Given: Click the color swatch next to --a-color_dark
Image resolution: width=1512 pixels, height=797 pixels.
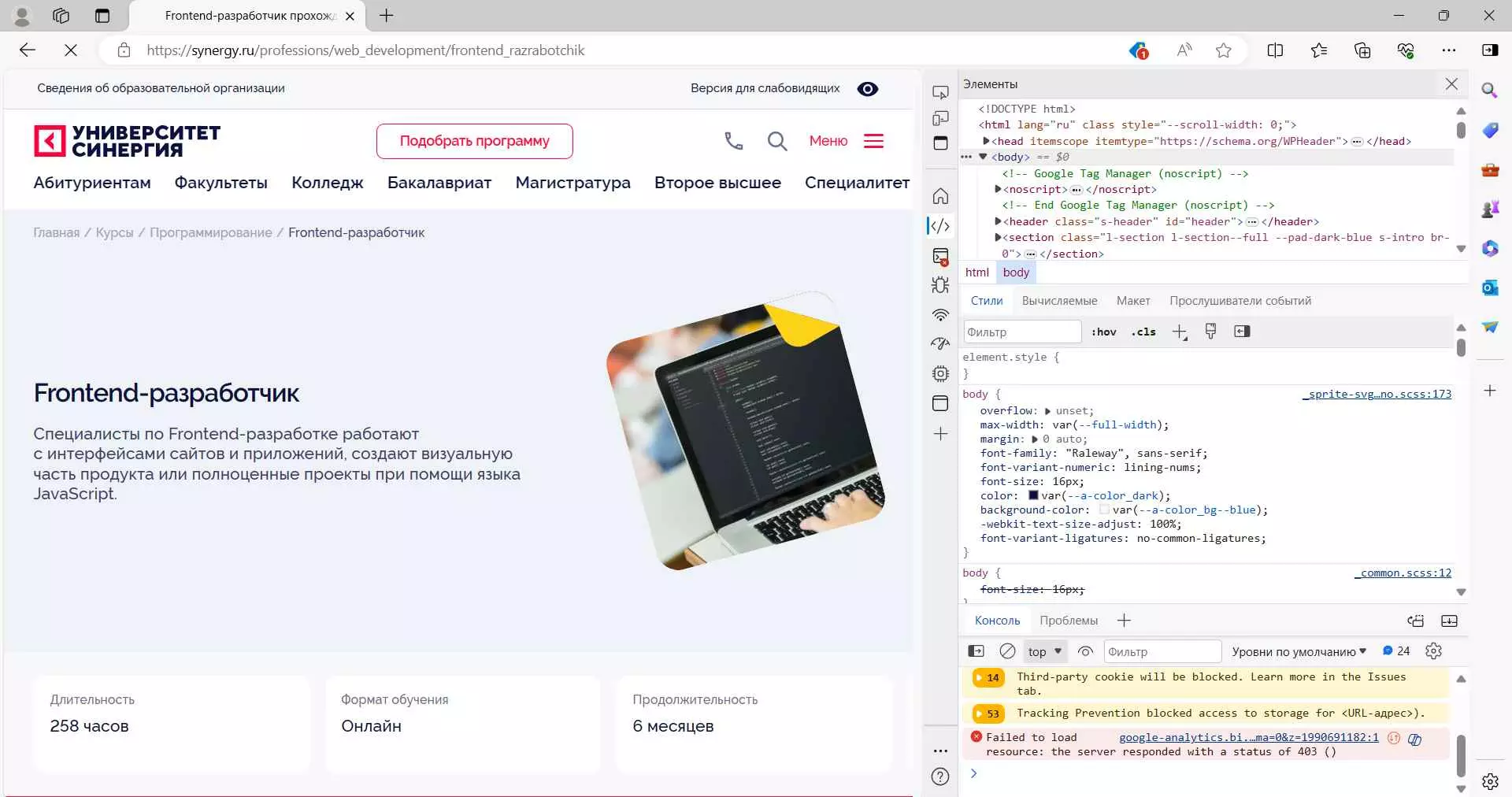Looking at the screenshot, I should pos(1033,495).
